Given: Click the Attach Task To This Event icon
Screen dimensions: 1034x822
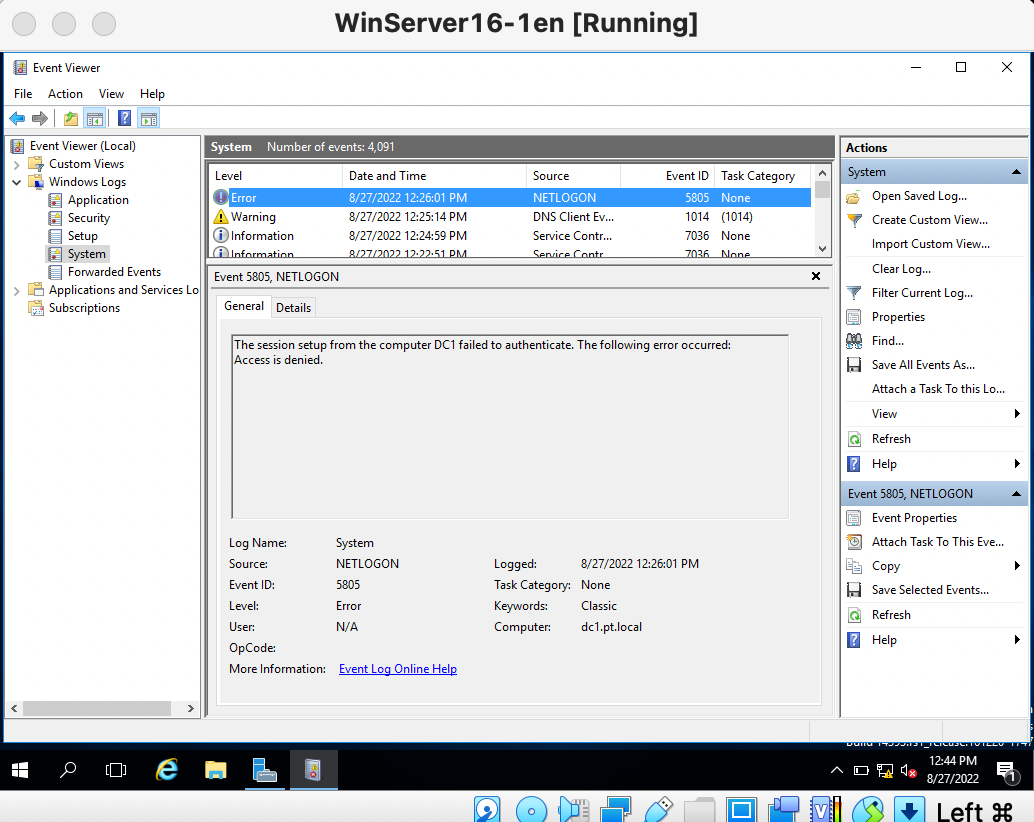Looking at the screenshot, I should tap(854, 542).
